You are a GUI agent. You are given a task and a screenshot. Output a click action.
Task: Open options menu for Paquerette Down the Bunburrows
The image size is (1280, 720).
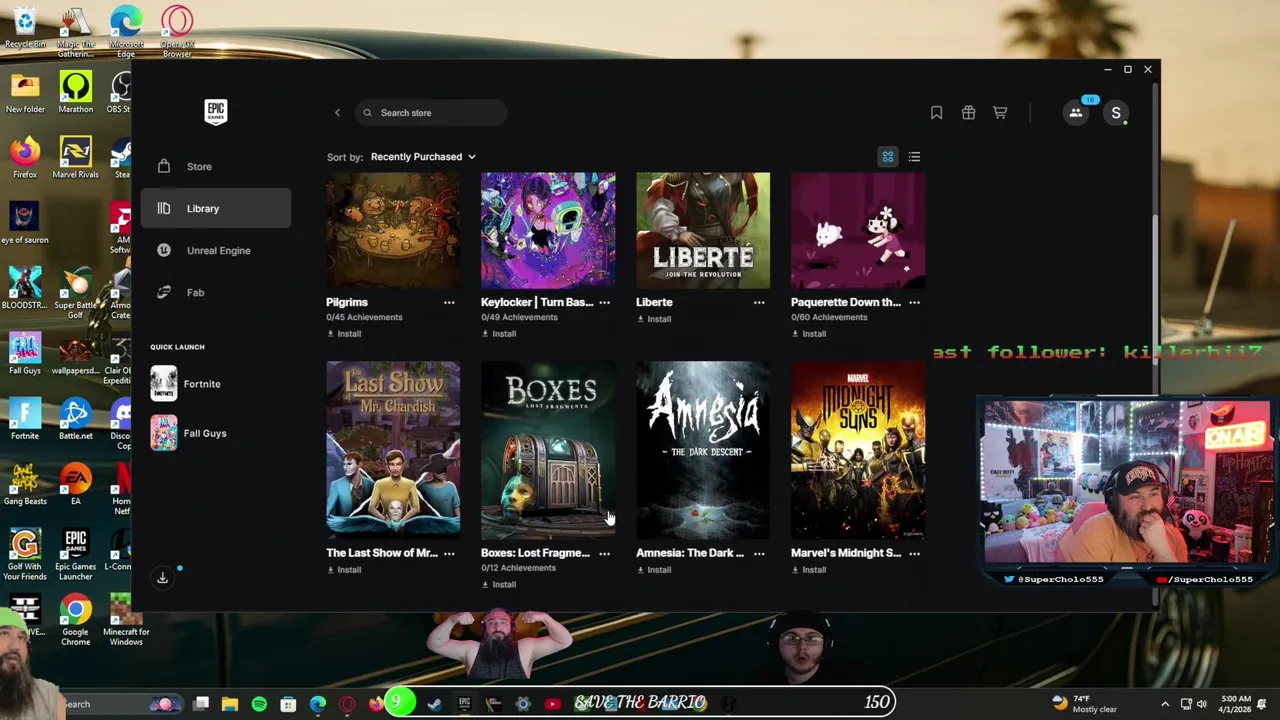coord(914,302)
